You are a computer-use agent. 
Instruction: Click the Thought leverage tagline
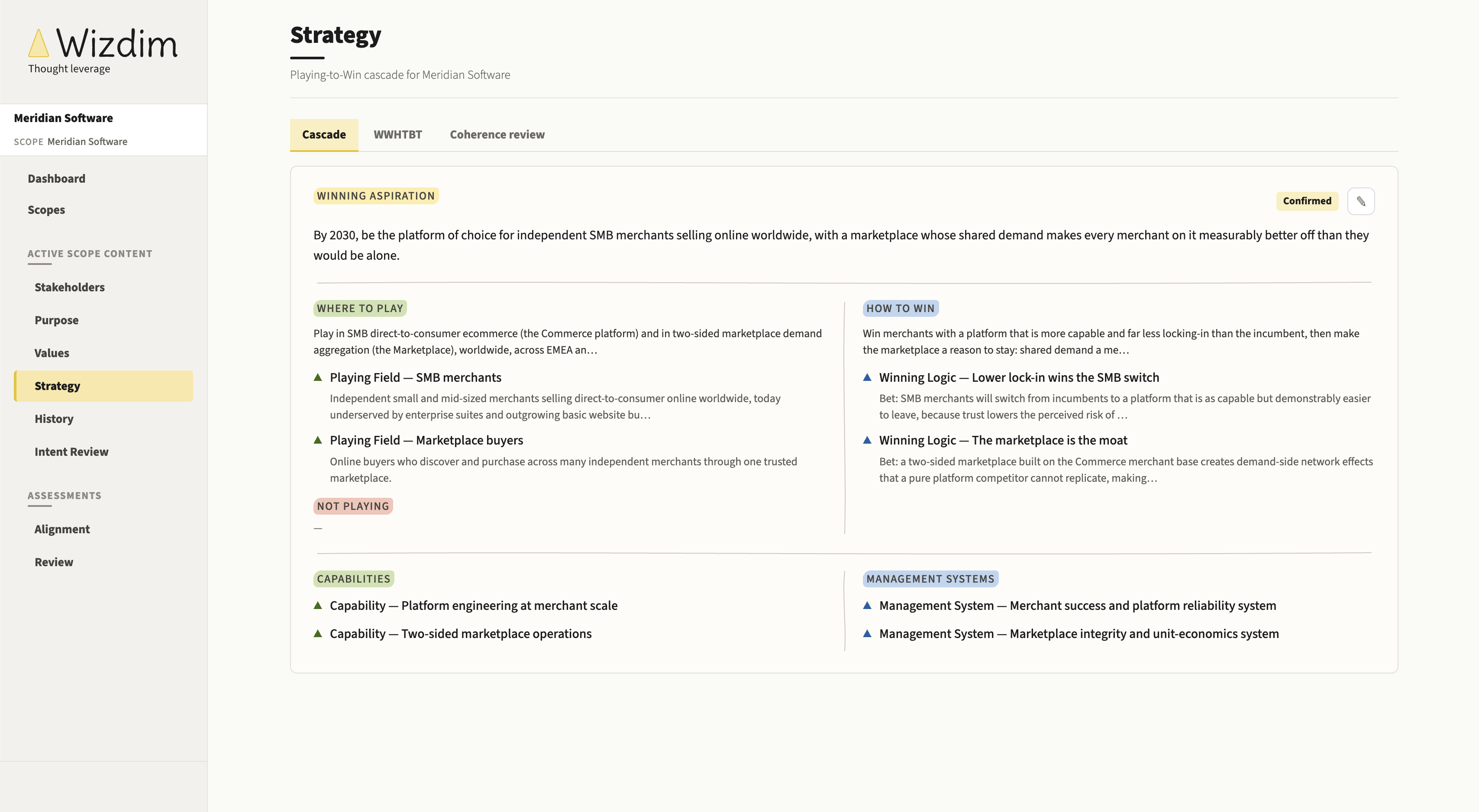coord(69,68)
